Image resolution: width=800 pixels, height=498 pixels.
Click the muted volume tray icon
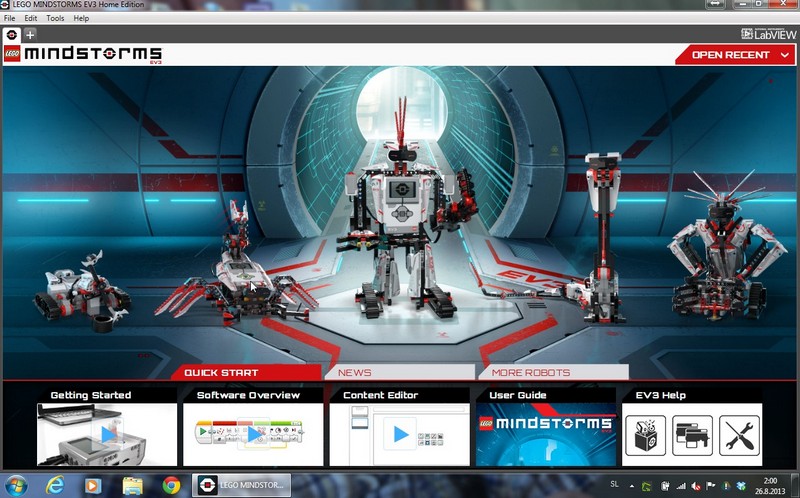tap(696, 486)
